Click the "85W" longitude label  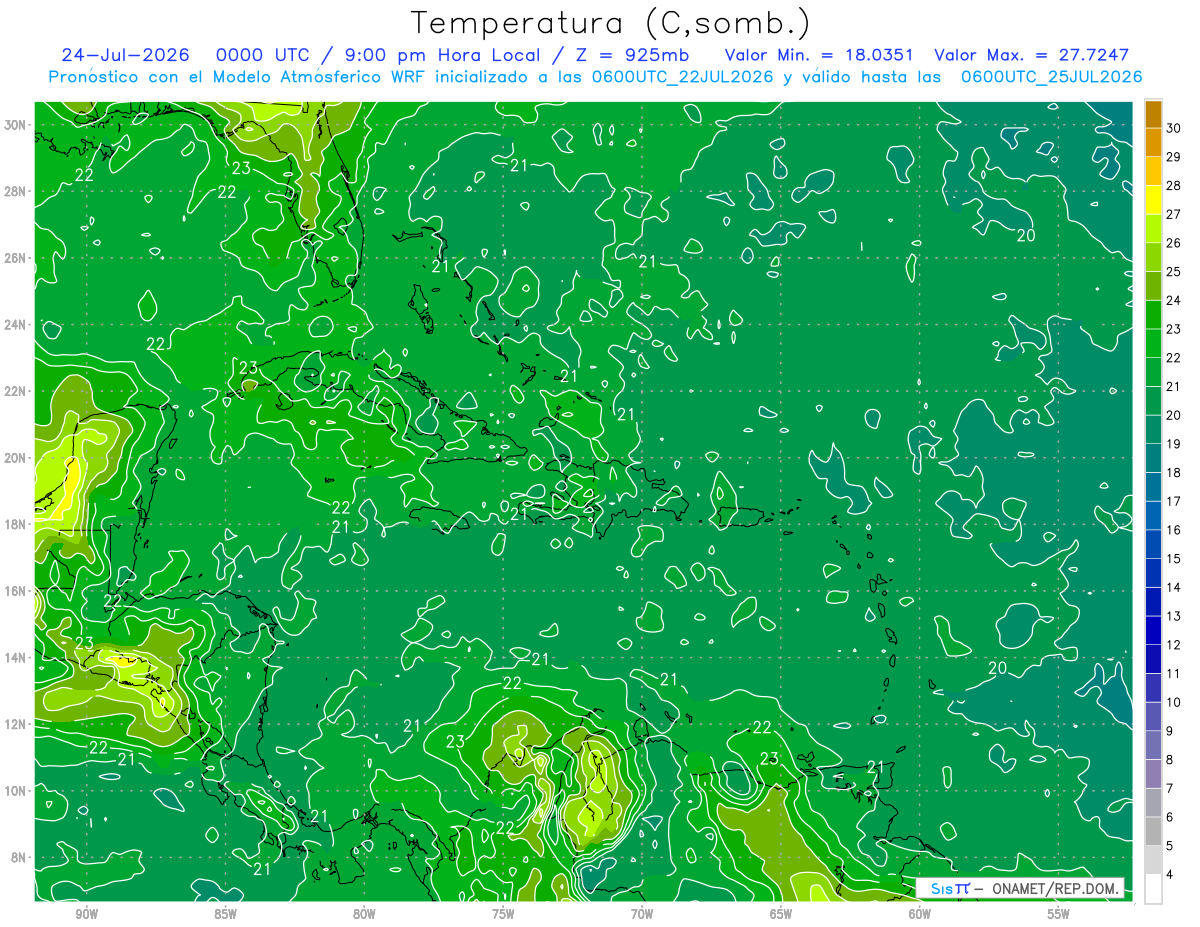pos(225,914)
